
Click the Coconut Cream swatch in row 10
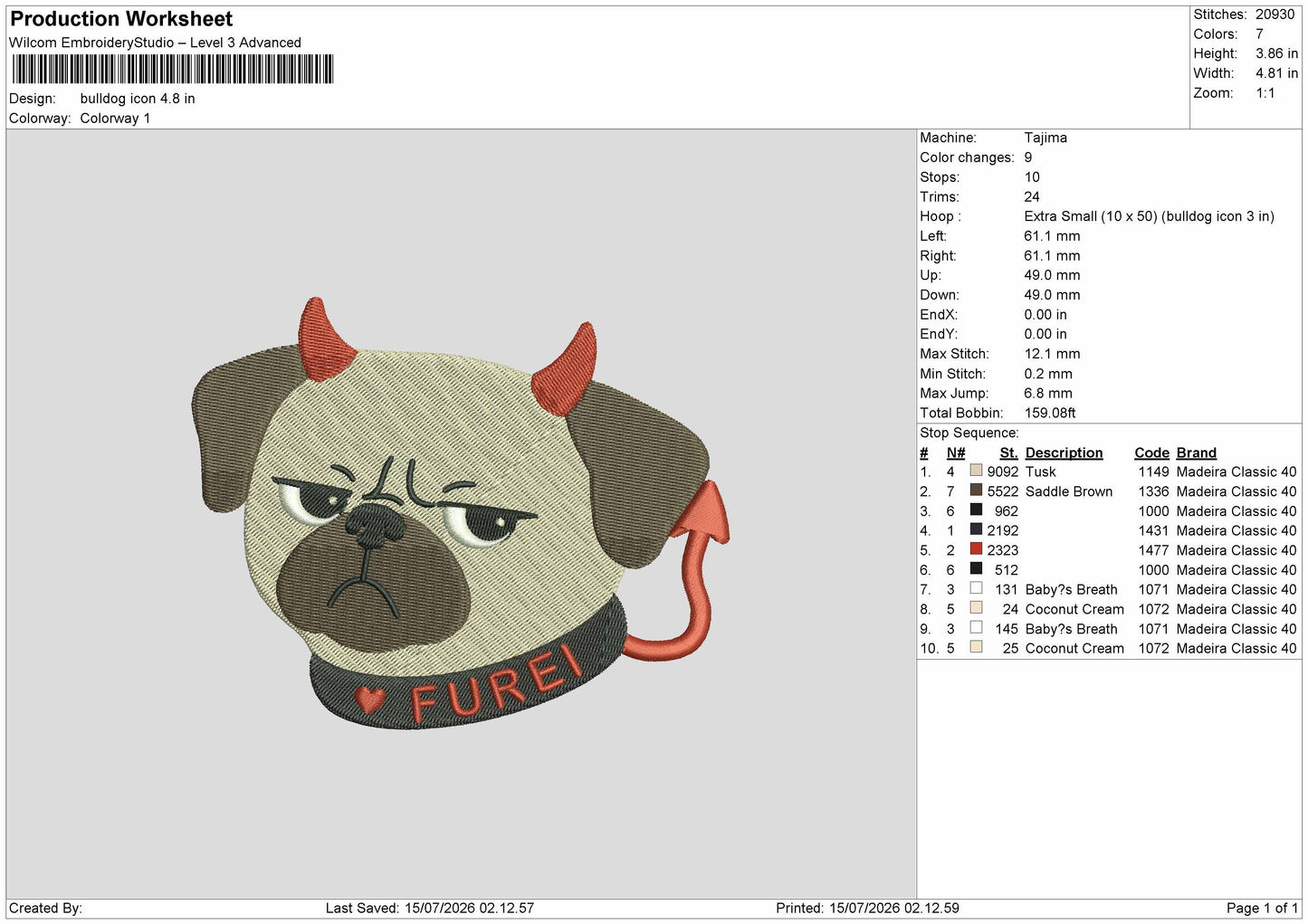(976, 647)
